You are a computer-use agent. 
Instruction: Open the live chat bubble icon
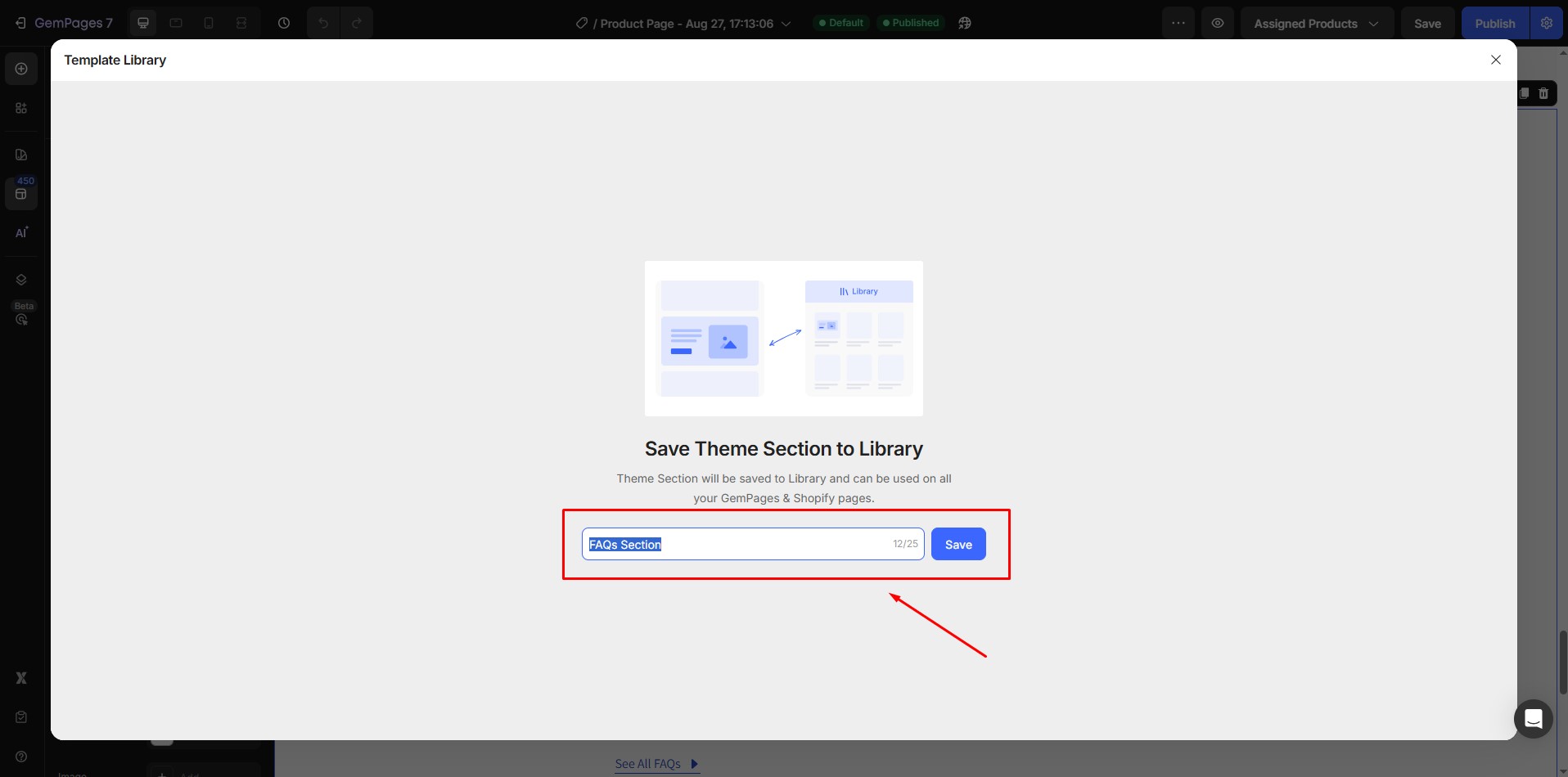click(1534, 719)
